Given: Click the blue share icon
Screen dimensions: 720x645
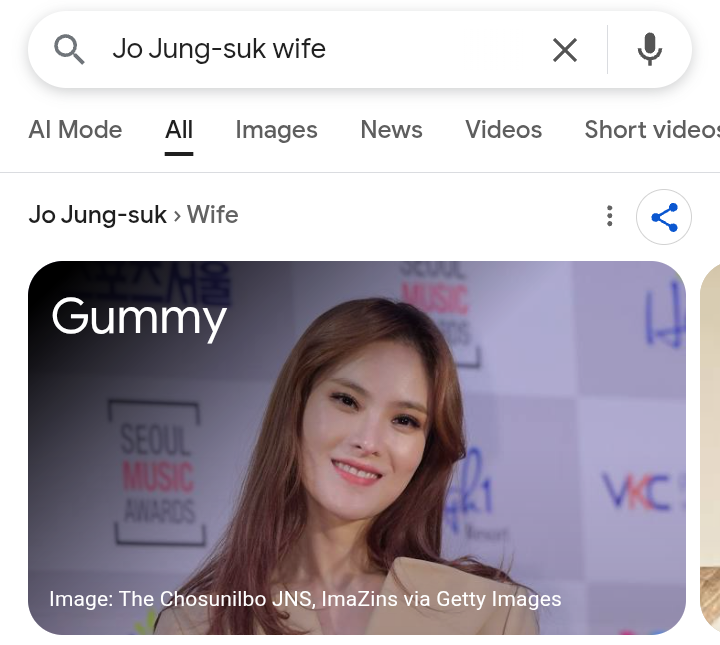Looking at the screenshot, I should click(664, 217).
